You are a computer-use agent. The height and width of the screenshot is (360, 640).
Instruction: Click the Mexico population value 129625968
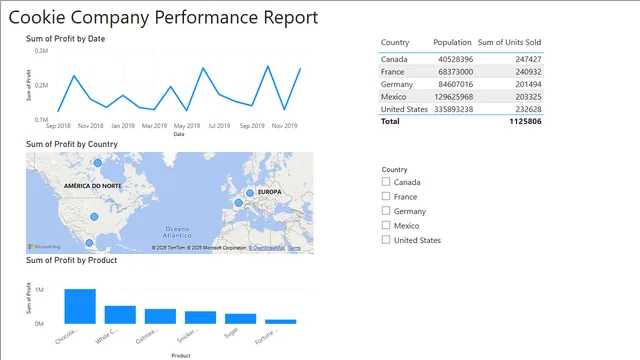453,97
